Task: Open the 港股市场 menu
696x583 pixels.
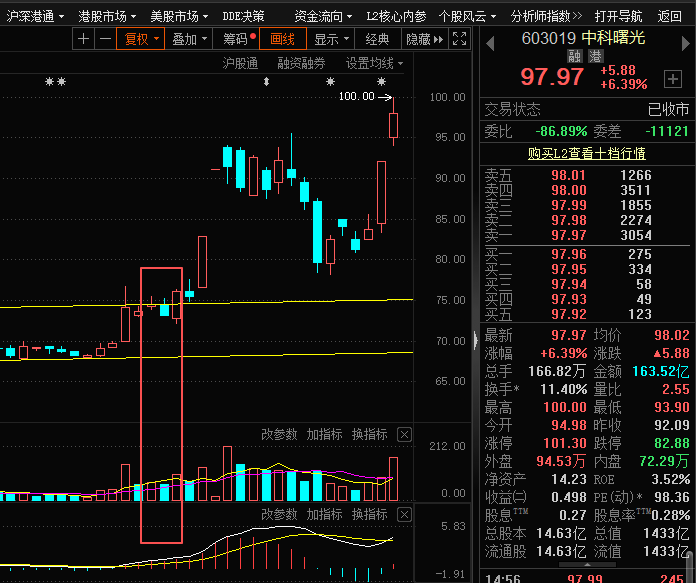Action: point(107,16)
